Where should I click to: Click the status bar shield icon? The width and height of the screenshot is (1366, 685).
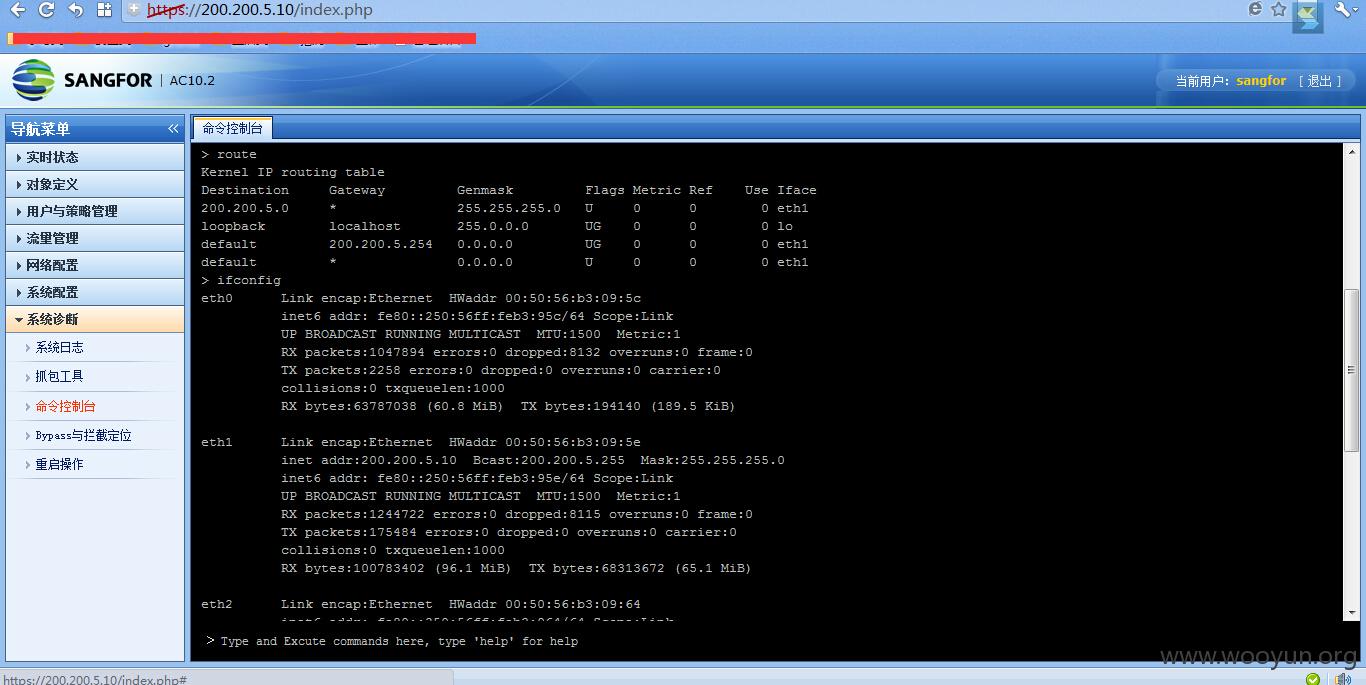(x=1313, y=679)
